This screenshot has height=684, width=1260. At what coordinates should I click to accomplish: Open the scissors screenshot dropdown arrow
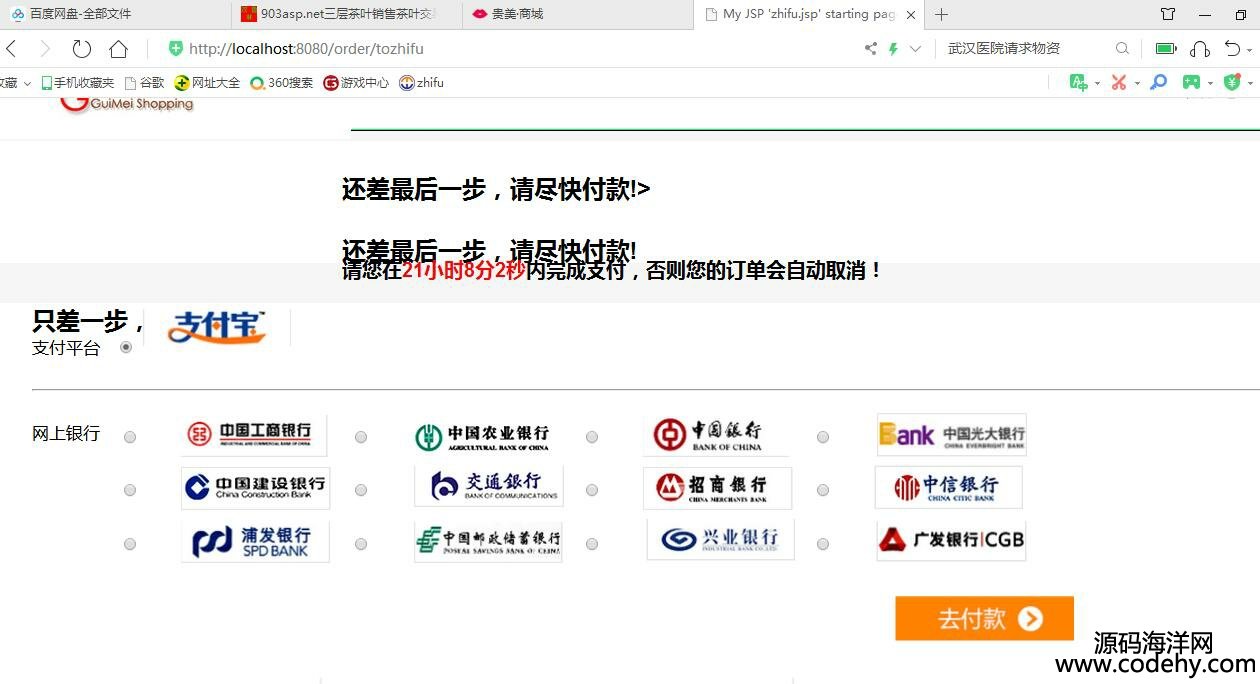[1137, 83]
